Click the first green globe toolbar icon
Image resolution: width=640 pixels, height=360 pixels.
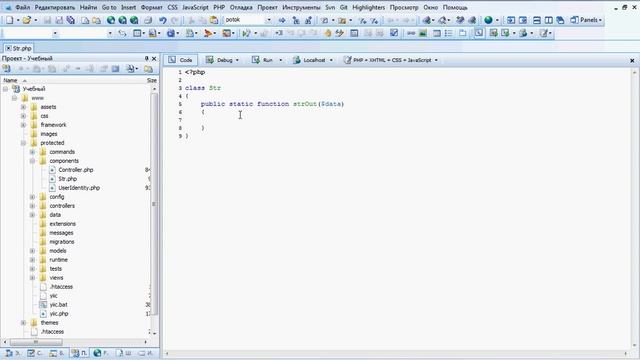pos(111,20)
